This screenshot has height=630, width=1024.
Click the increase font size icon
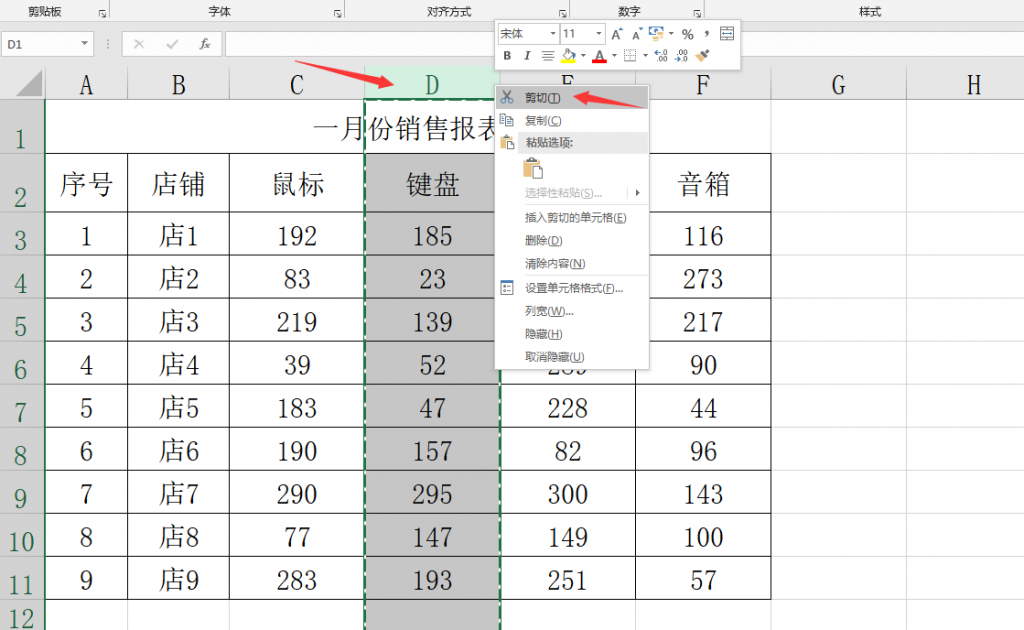point(617,34)
